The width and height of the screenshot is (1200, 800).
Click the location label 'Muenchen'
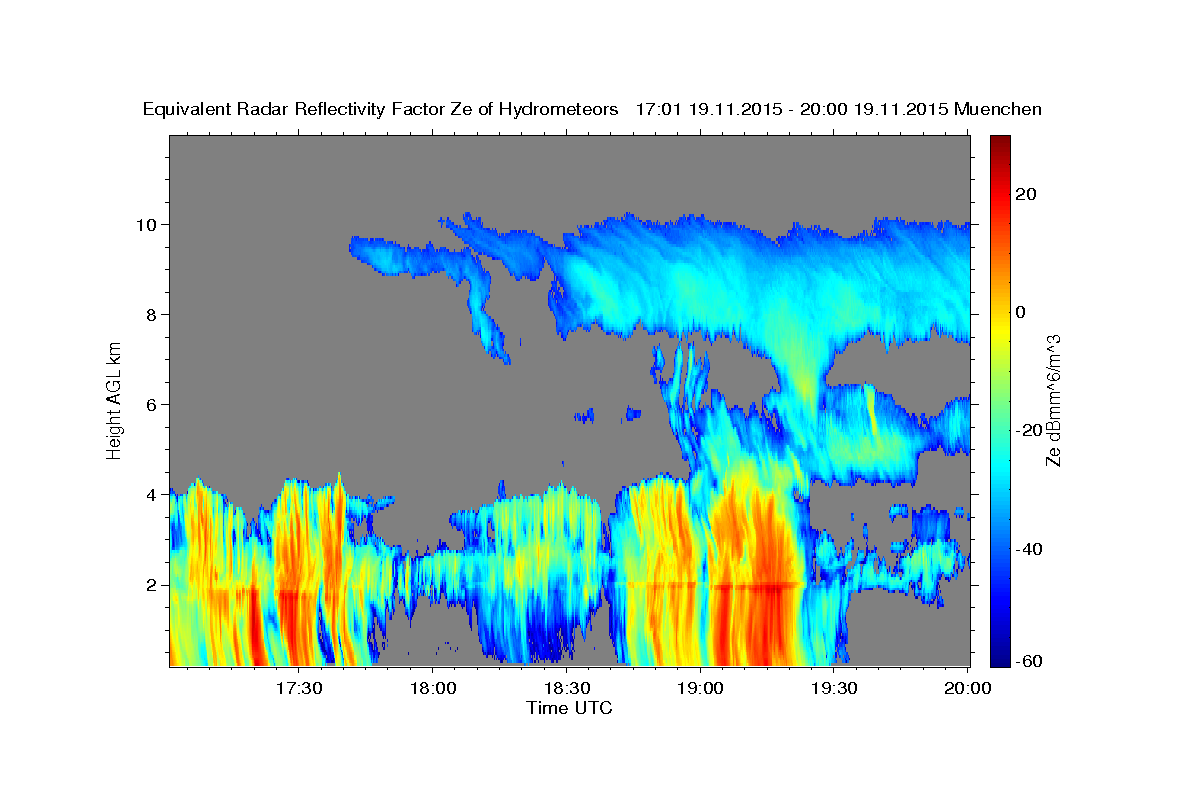point(998,110)
